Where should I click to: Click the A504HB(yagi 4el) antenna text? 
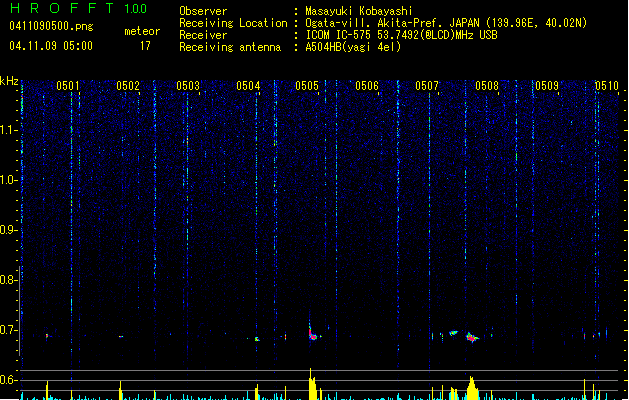[353, 47]
